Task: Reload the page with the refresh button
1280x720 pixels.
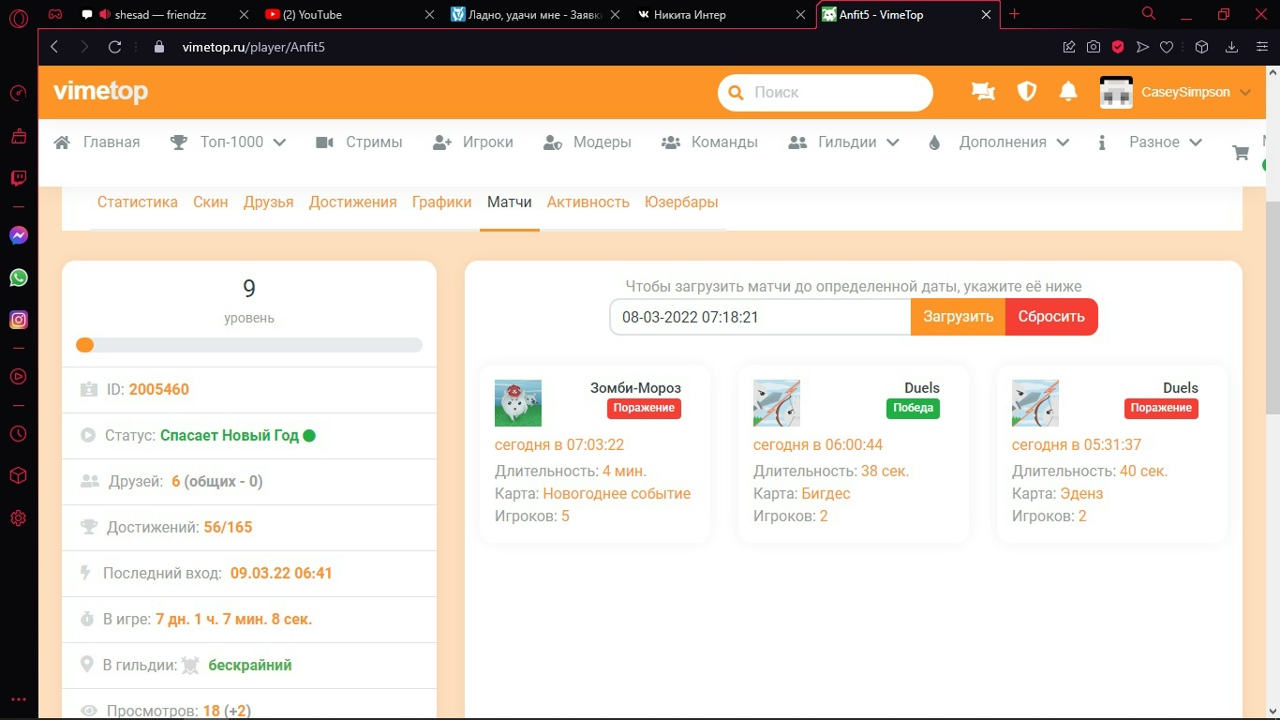Action: coord(115,47)
